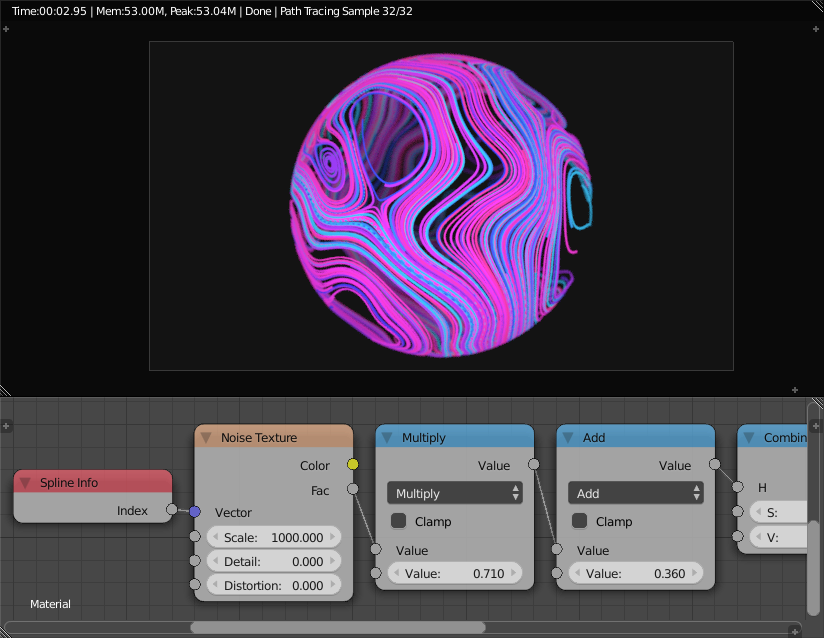Click the S value field on Combine node
824x638 pixels.
[x=778, y=512]
